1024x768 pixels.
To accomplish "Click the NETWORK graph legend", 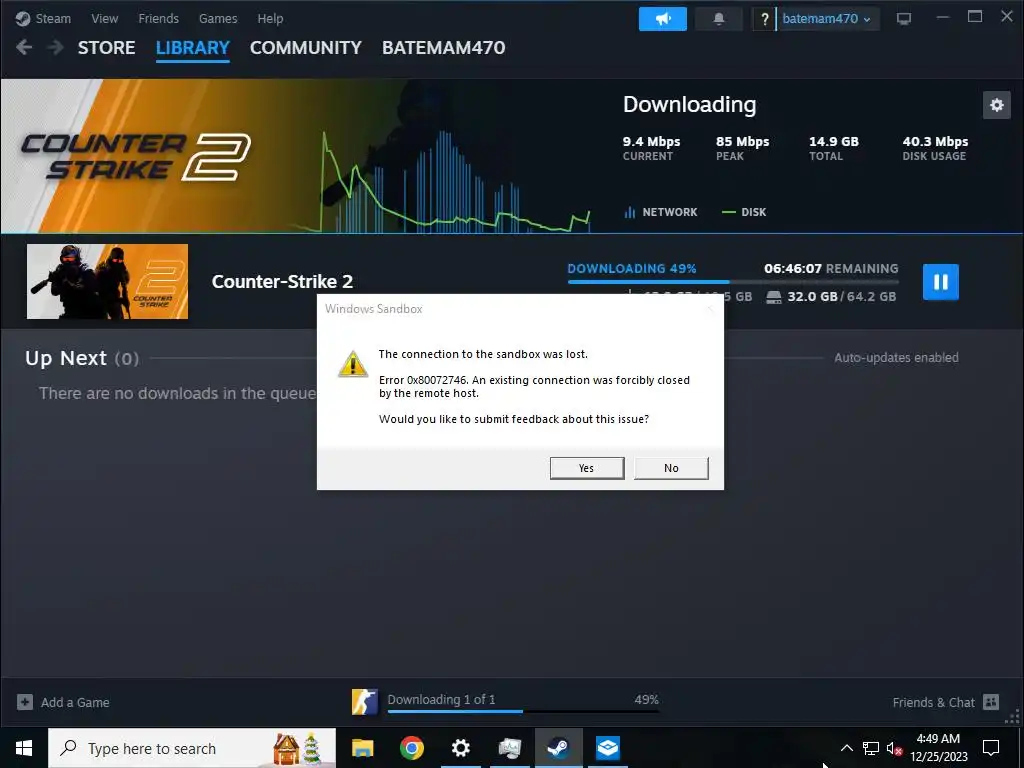I will click(661, 212).
